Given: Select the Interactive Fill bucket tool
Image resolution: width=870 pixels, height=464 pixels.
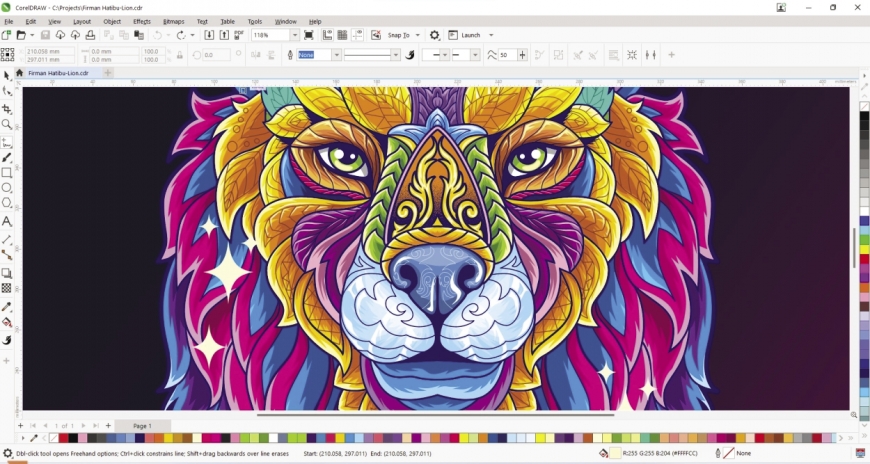Looking at the screenshot, I should (7, 322).
